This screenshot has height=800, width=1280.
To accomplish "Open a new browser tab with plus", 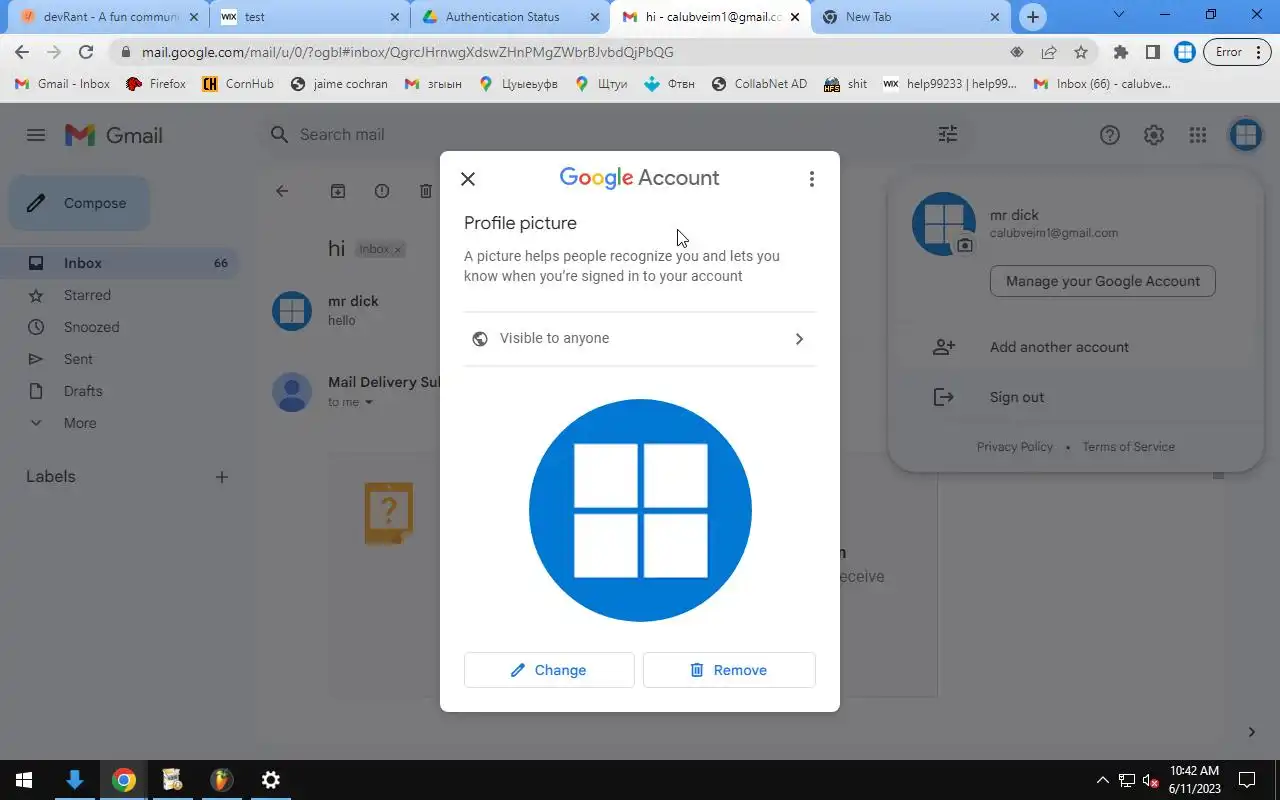I will (1033, 17).
